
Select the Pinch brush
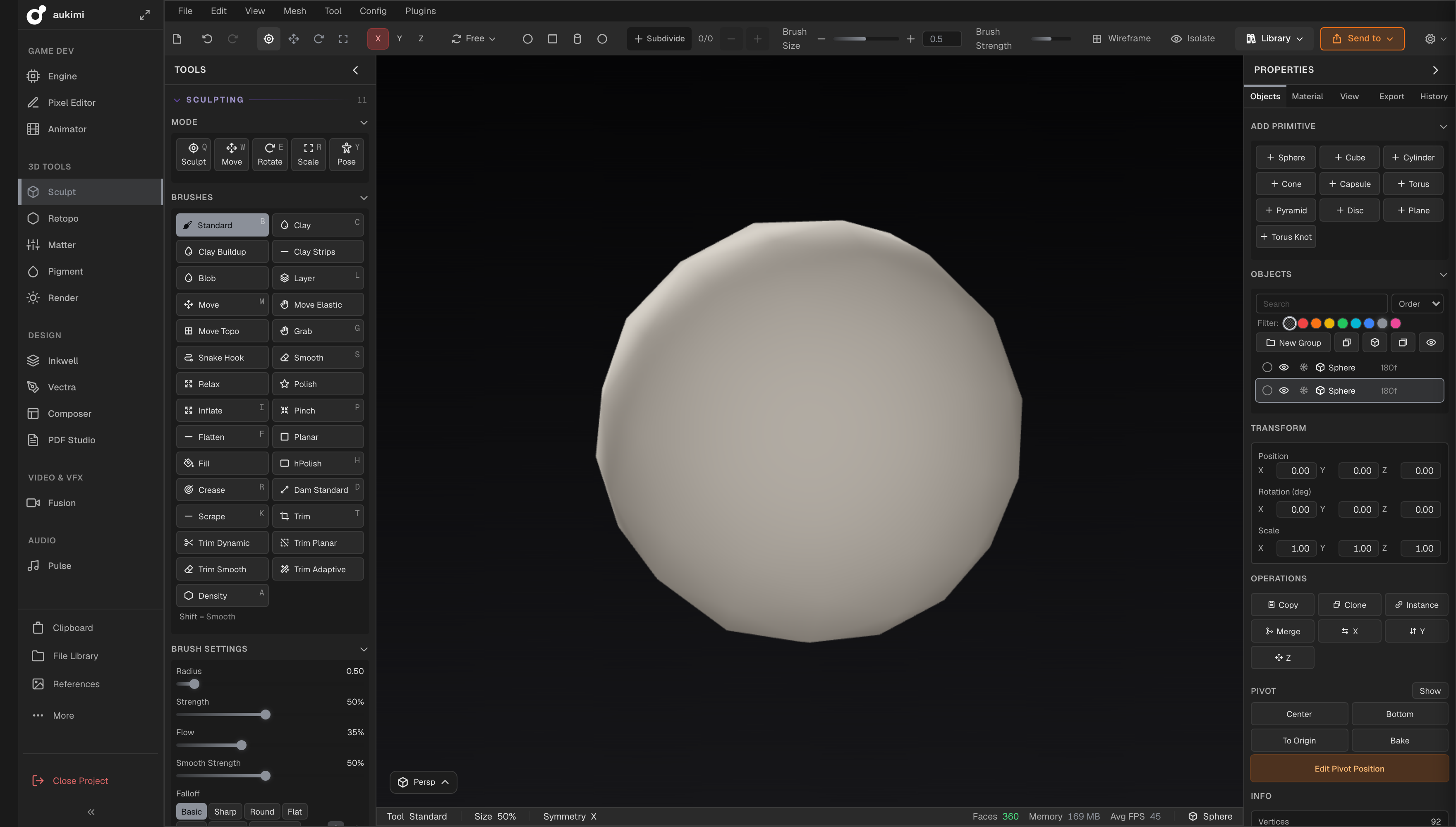pos(318,411)
